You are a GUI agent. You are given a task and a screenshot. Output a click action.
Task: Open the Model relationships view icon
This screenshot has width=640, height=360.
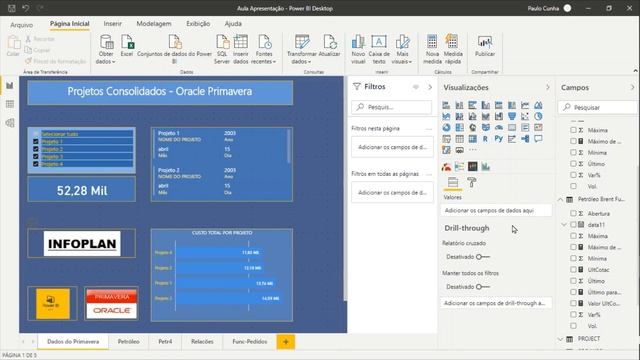9,123
